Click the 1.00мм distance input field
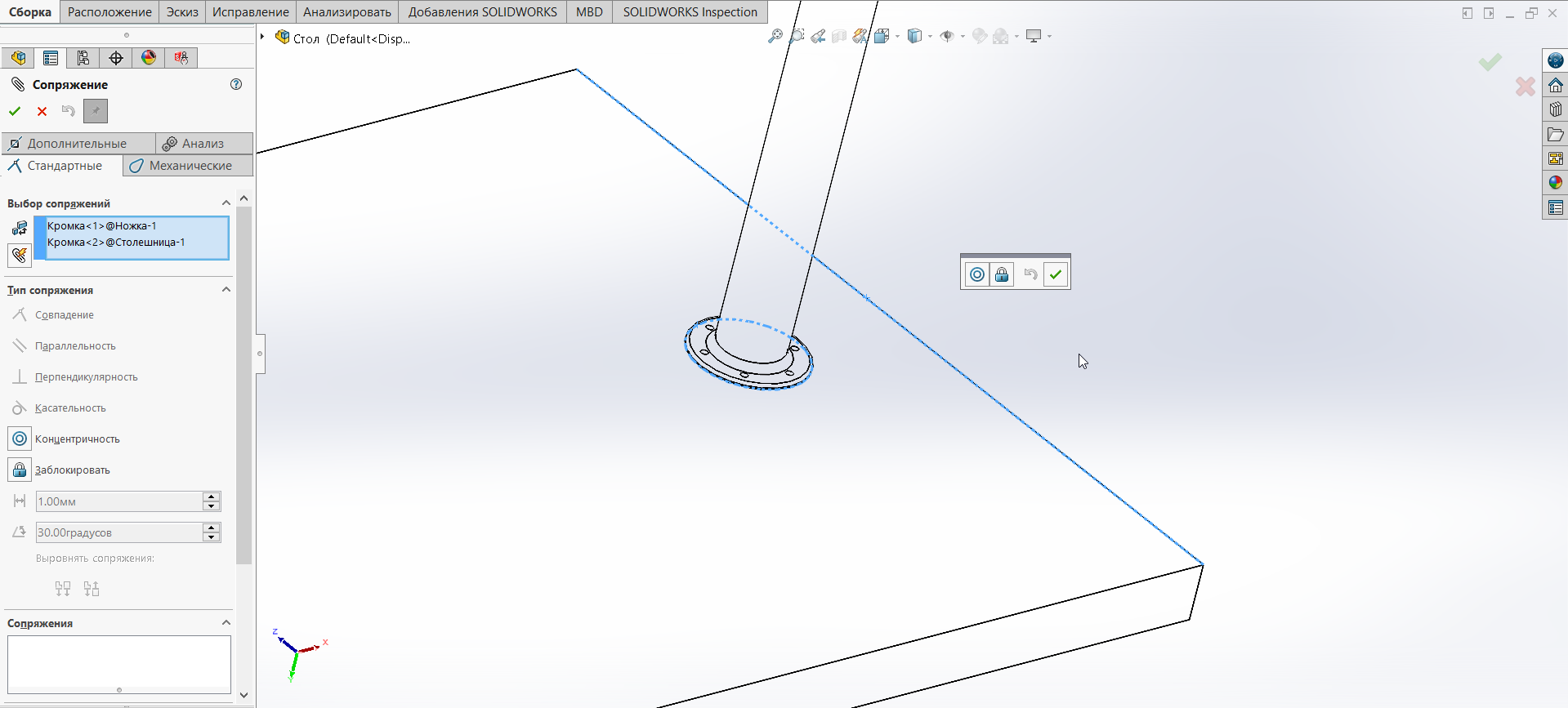1568x708 pixels. click(x=119, y=501)
